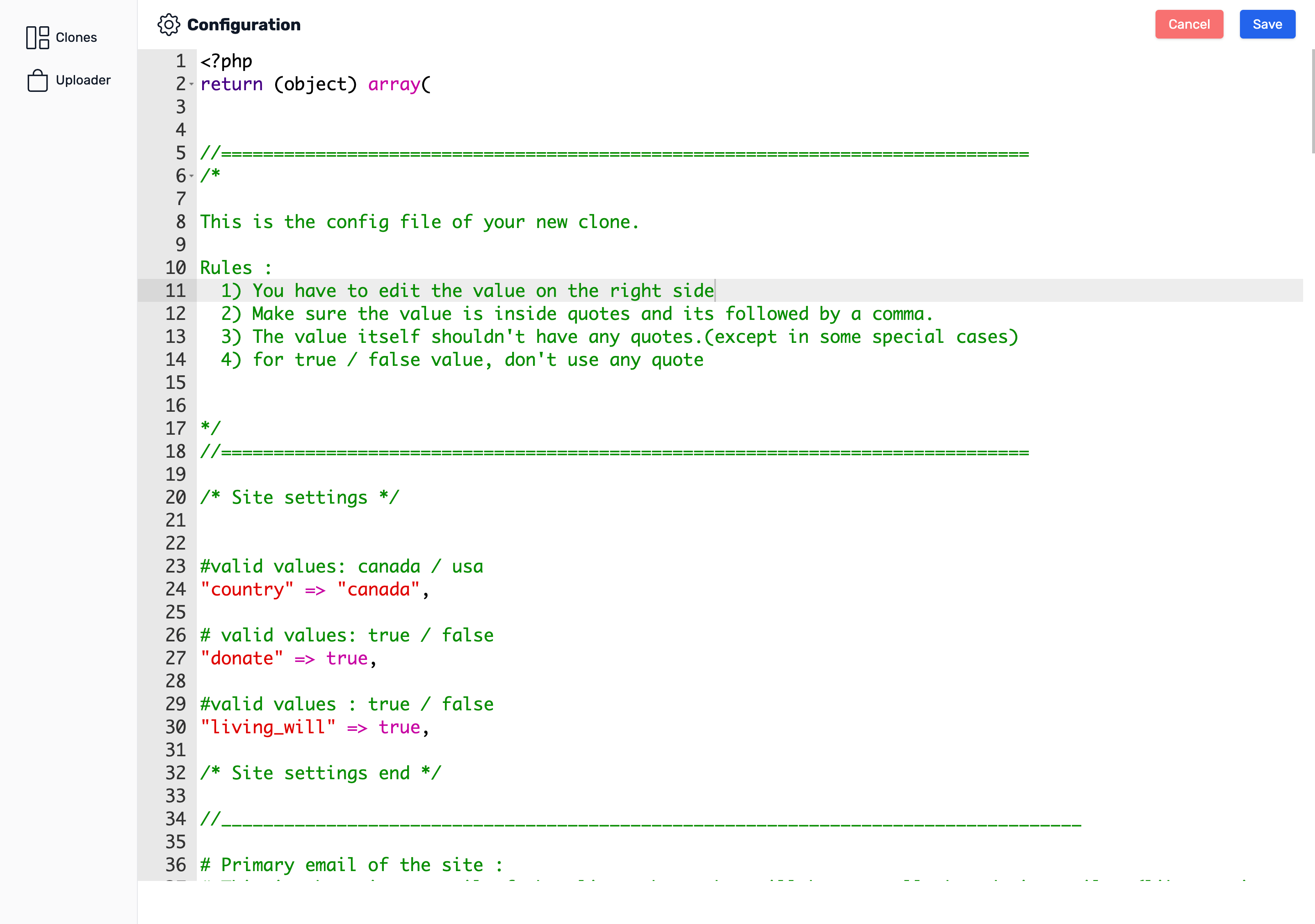Place cursor on the "<?php" line
1315x924 pixels.
pyautogui.click(x=226, y=61)
